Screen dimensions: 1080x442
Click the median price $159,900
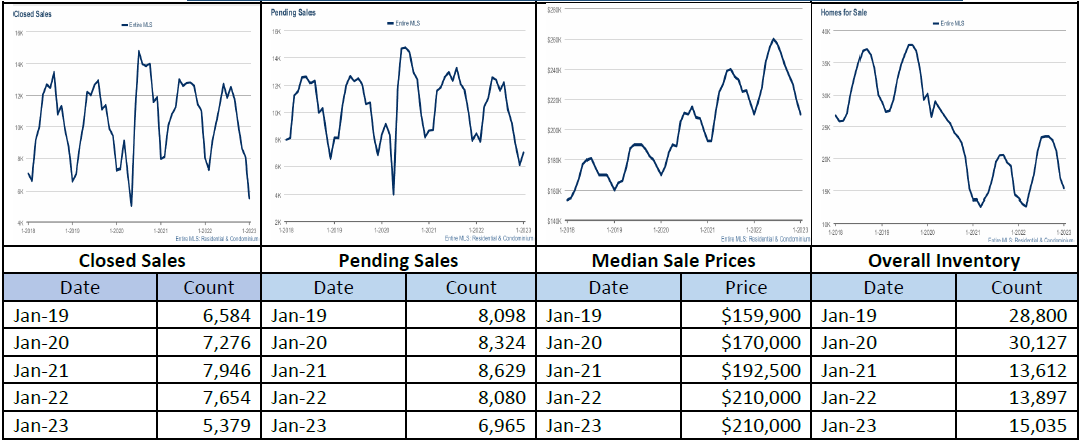[x=761, y=315]
